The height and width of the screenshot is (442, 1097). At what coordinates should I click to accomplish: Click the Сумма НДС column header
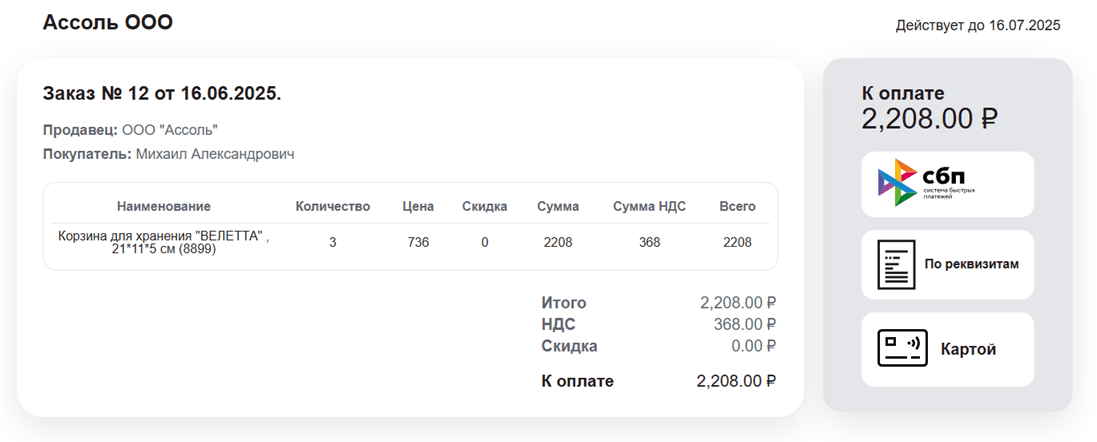coord(649,206)
